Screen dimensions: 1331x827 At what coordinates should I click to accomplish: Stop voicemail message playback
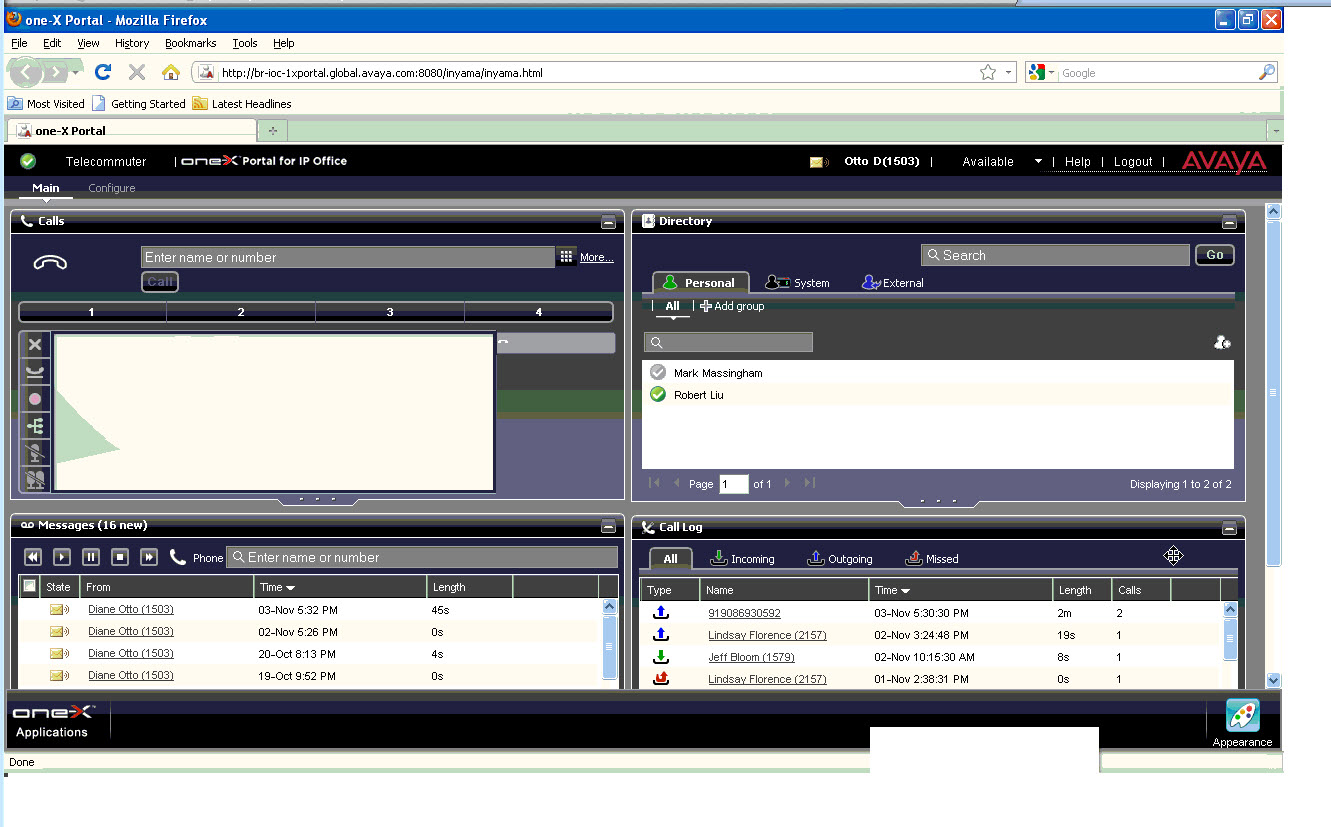[x=120, y=557]
